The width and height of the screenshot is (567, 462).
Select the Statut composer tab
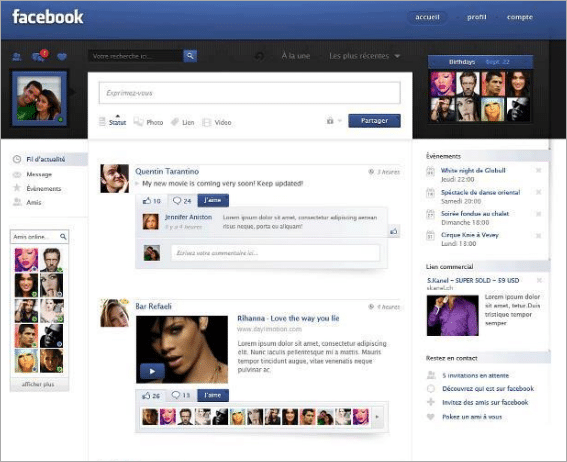[113, 122]
